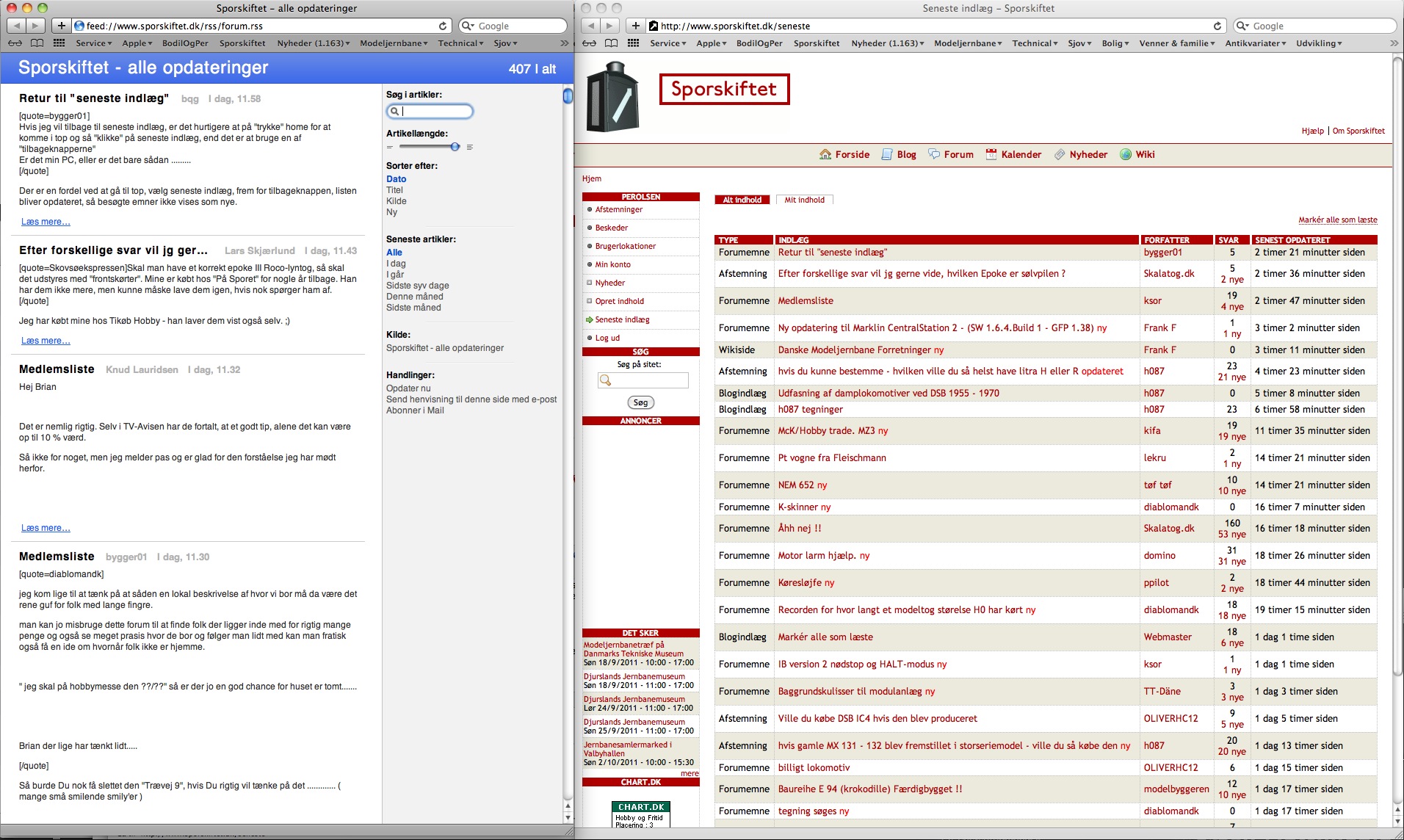Image resolution: width=1404 pixels, height=840 pixels.
Task: Filter feed to Sidste syv dage
Action: point(418,286)
